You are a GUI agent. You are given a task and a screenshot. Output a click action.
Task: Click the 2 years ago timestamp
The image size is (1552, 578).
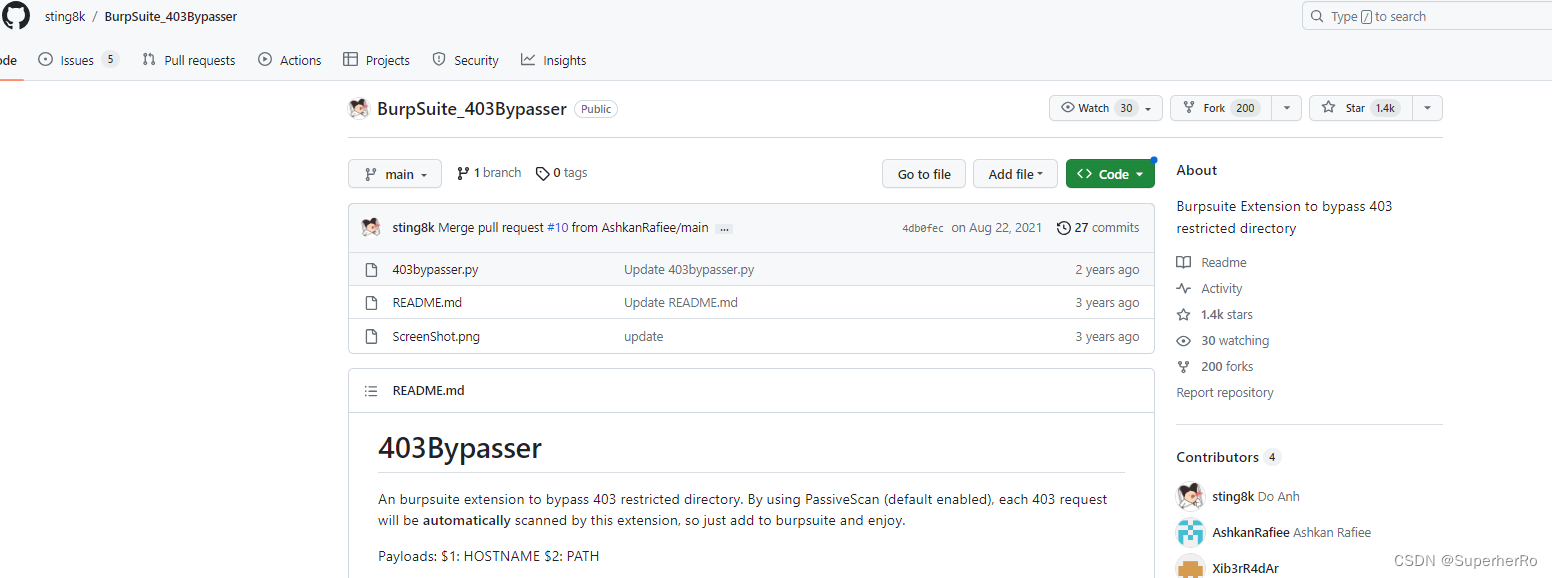point(1107,269)
